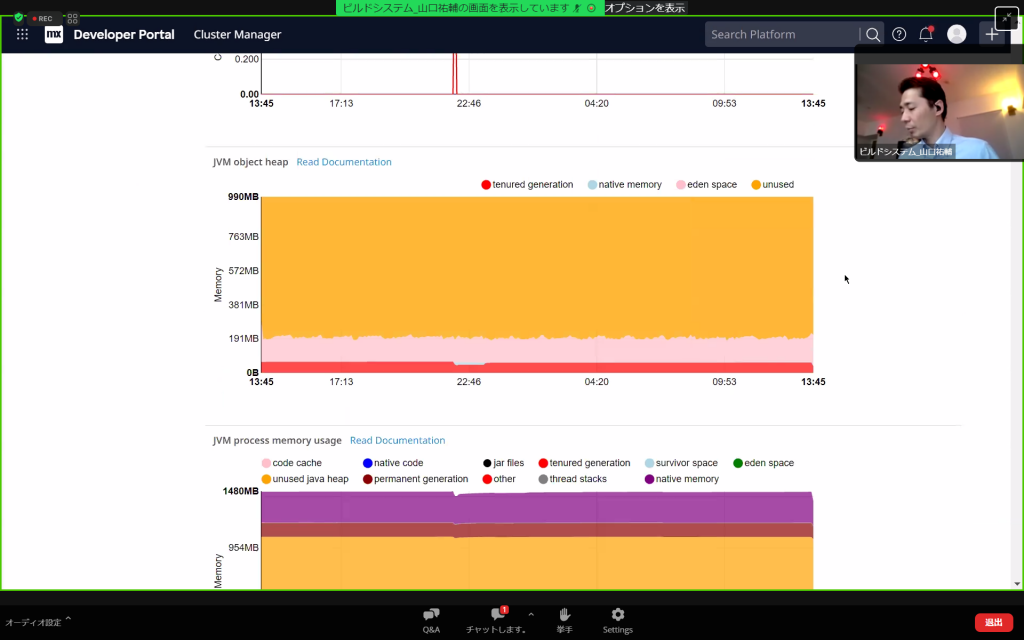
Task: Click the Mendix mx logo
Action: [54, 34]
